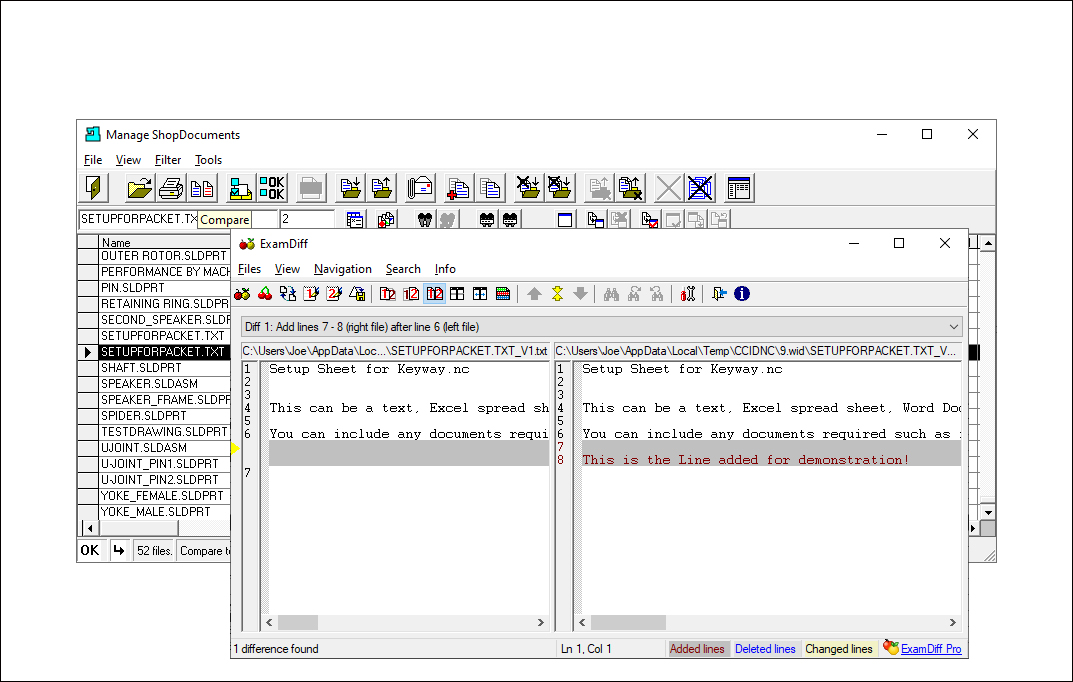Select OUTER ROTOR.SLDPRT in the file list
1073x682 pixels.
(164, 256)
